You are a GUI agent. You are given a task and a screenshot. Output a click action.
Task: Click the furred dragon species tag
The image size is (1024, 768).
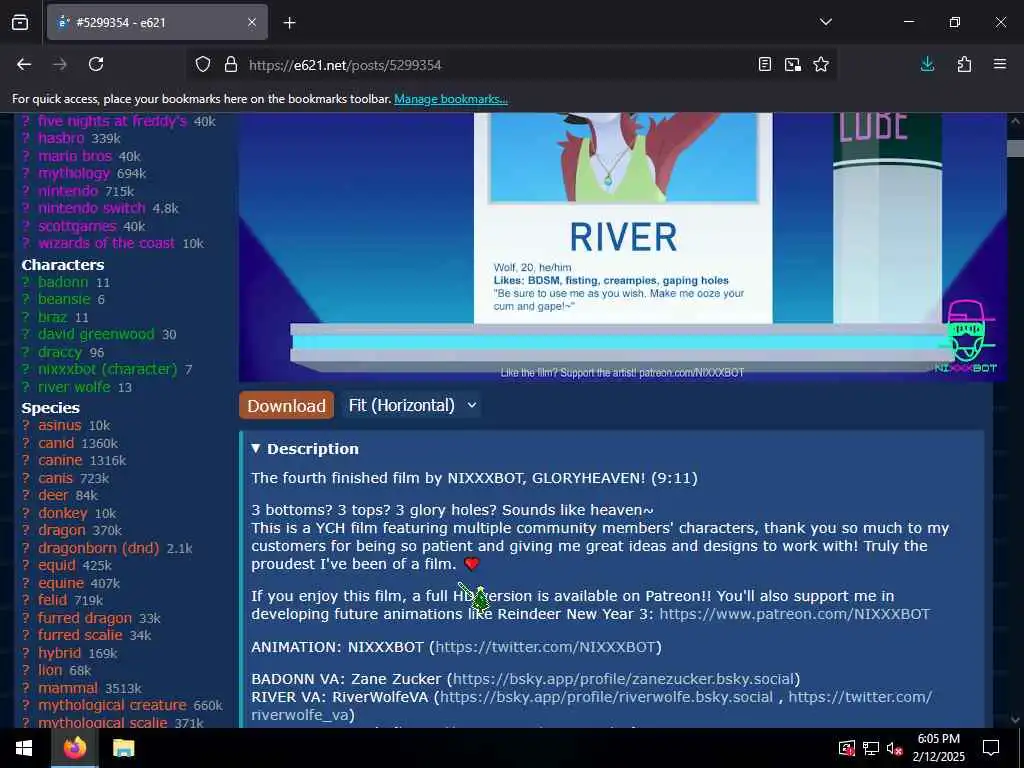pyautogui.click(x=85, y=618)
